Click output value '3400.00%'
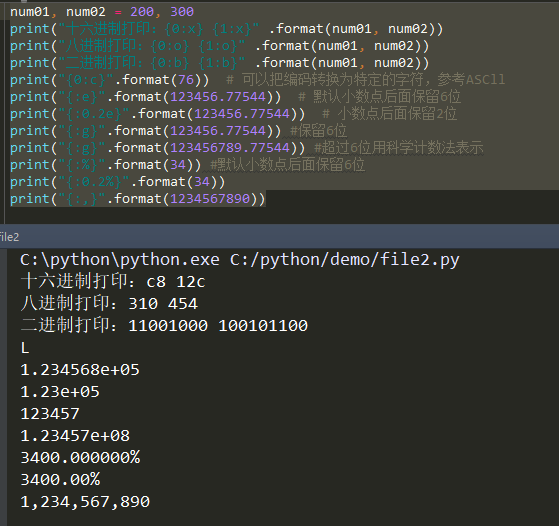This screenshot has height=526, width=559. pyautogui.click(x=61, y=480)
